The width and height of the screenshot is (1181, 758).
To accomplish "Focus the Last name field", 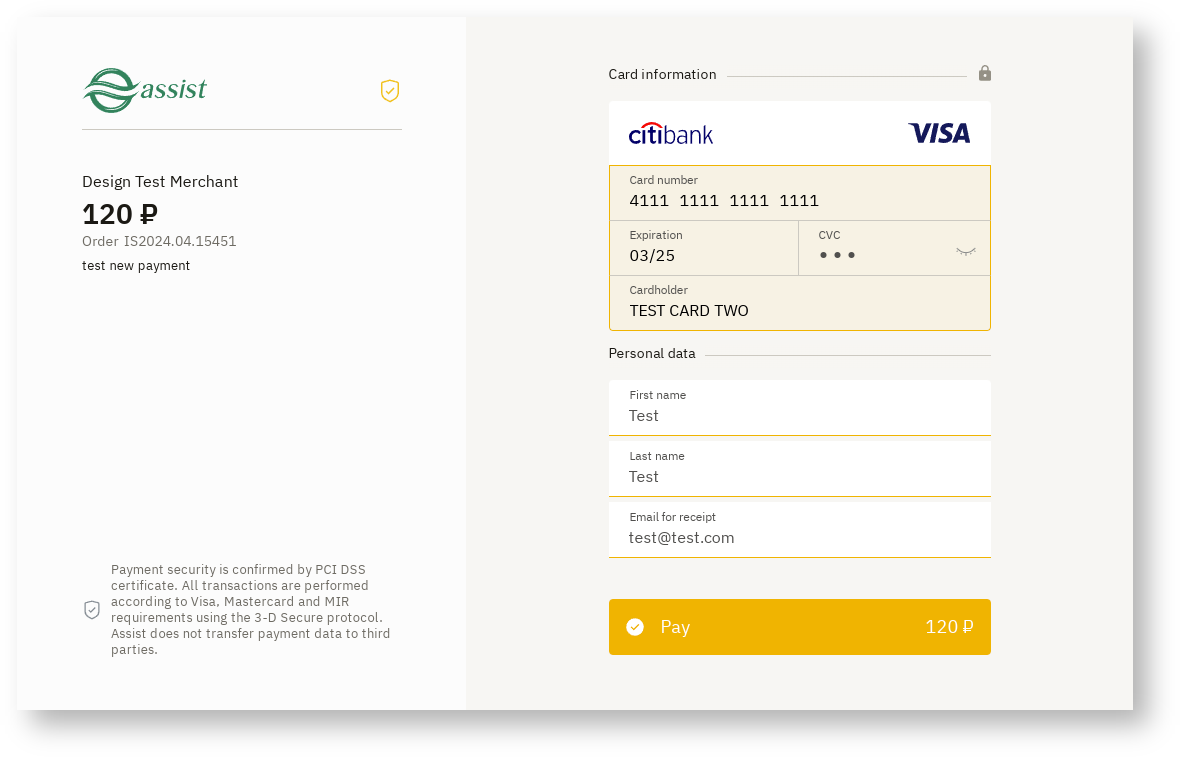I will [x=799, y=476].
